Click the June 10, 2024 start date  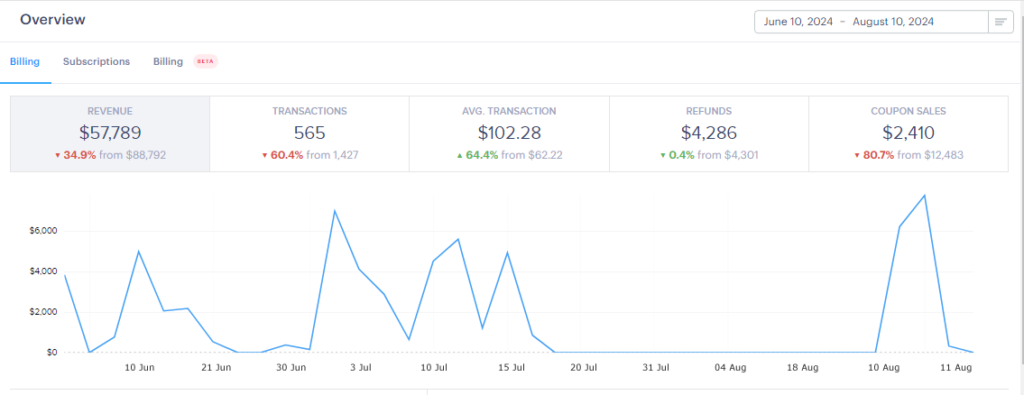(798, 22)
